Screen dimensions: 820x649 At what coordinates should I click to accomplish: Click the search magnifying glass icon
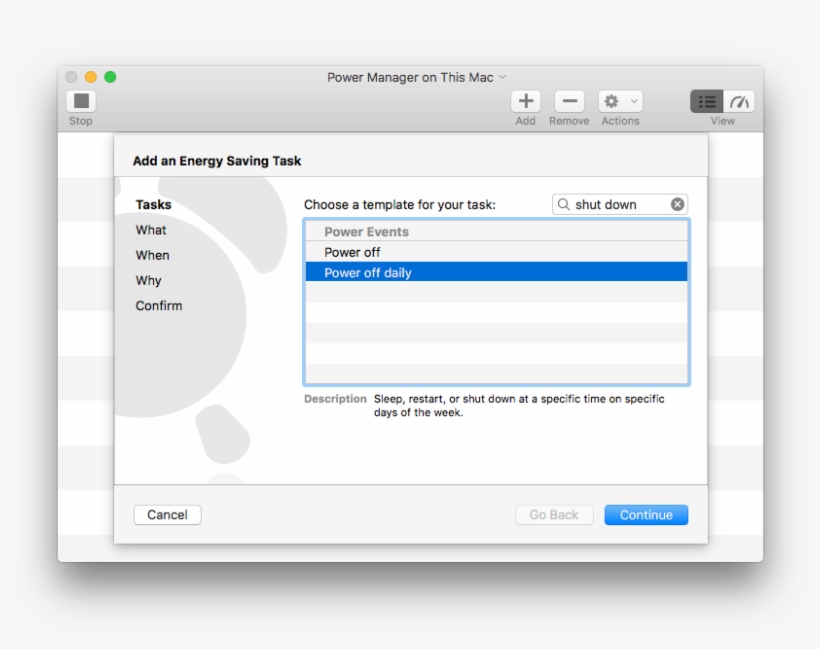click(567, 204)
